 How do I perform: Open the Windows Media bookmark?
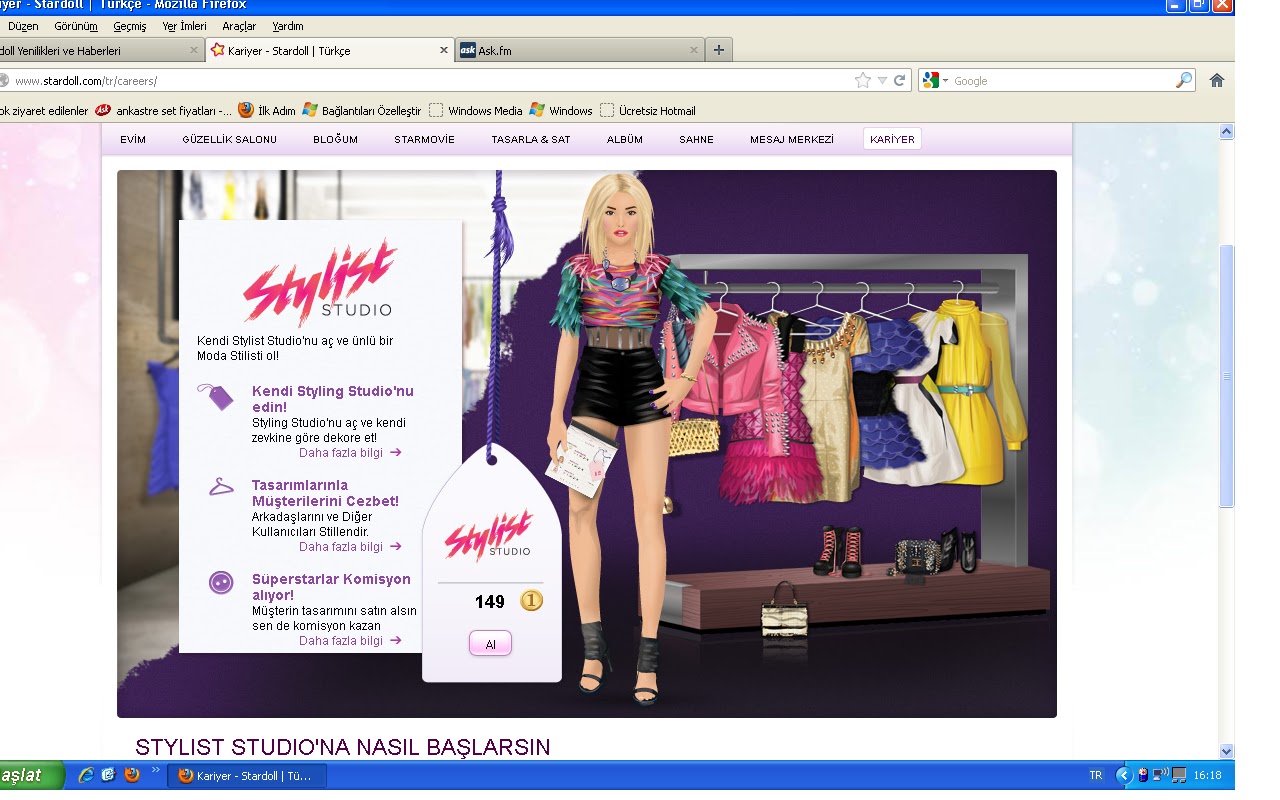coord(476,110)
